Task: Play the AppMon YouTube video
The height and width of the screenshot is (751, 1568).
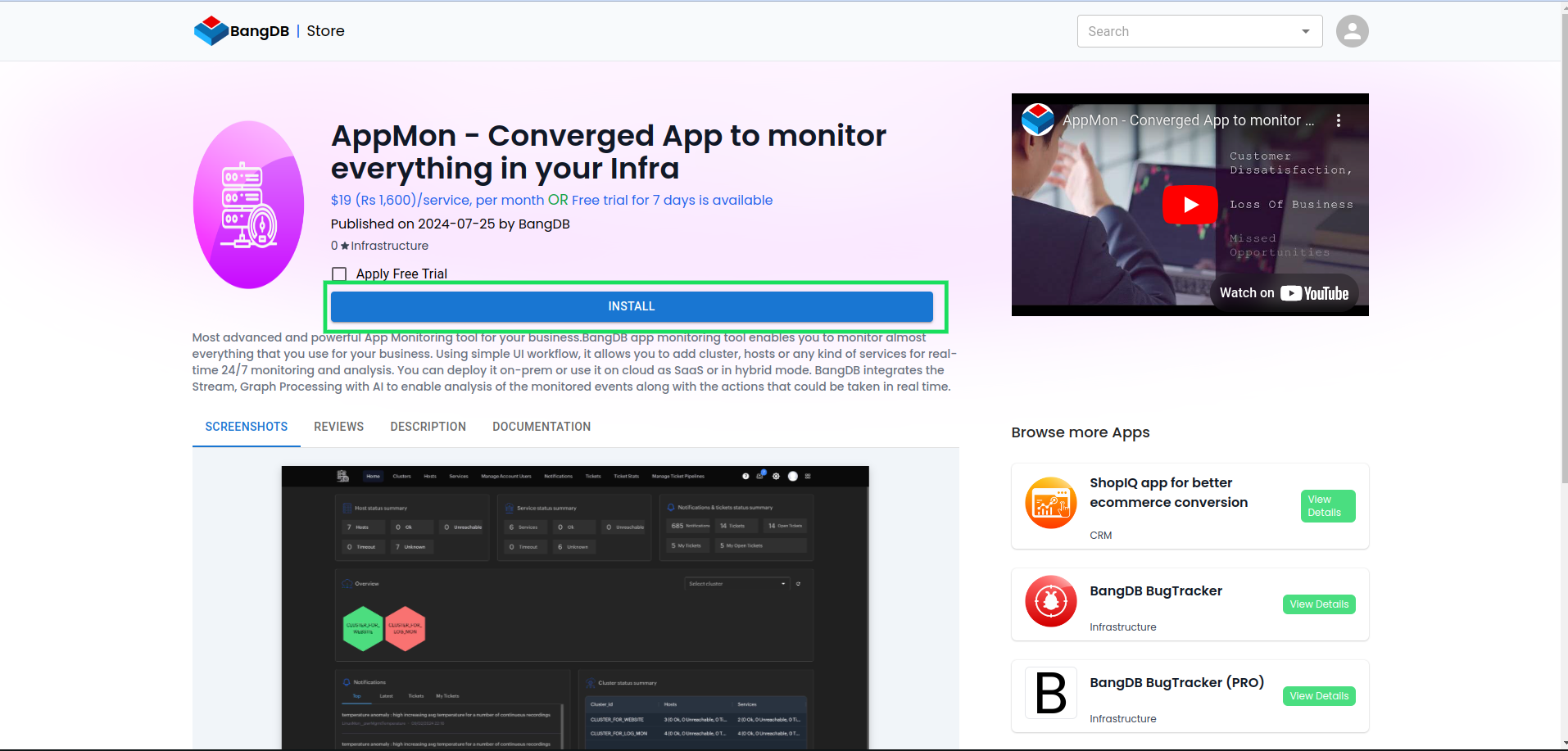Action: pyautogui.click(x=1190, y=205)
